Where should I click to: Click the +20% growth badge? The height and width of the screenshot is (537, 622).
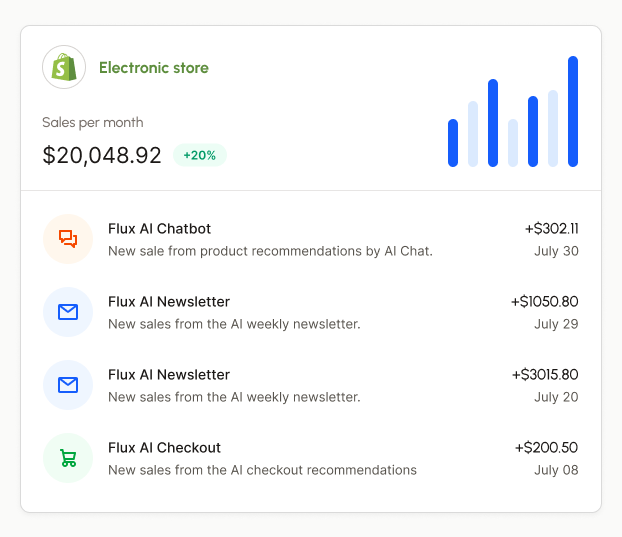[200, 155]
